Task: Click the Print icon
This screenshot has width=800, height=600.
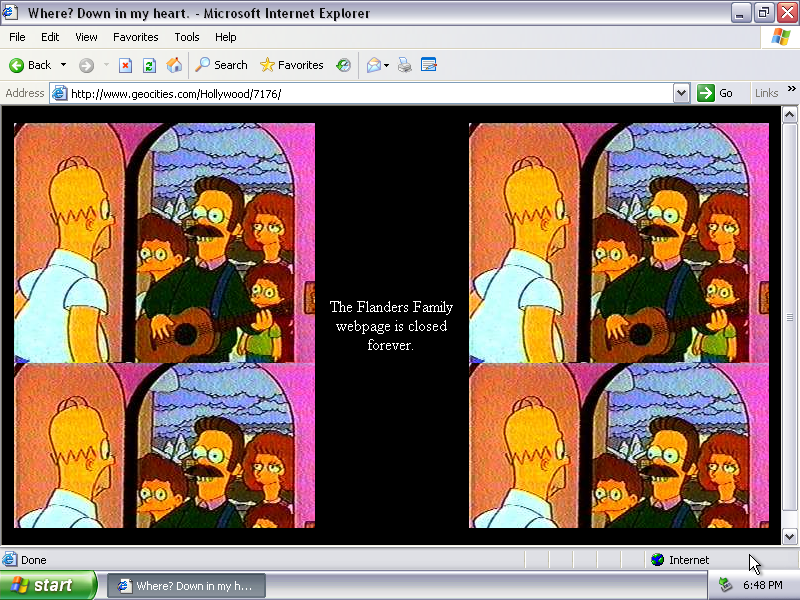Action: click(405, 65)
